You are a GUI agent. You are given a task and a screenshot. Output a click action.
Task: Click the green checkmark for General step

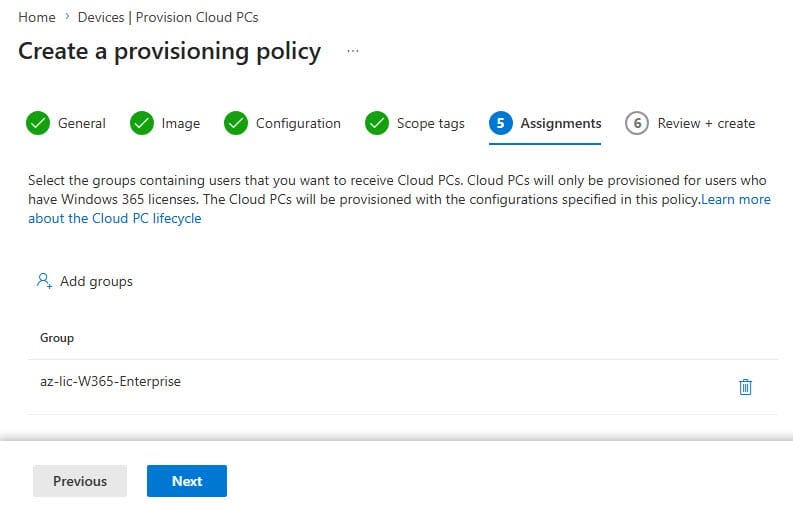point(38,123)
